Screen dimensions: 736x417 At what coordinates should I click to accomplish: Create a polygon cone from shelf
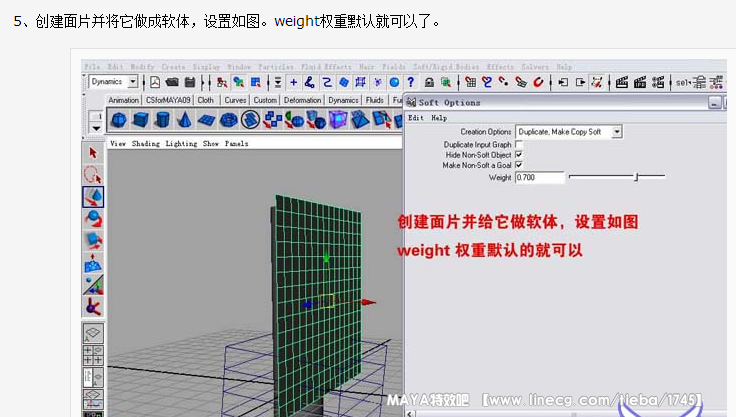[x=184, y=120]
